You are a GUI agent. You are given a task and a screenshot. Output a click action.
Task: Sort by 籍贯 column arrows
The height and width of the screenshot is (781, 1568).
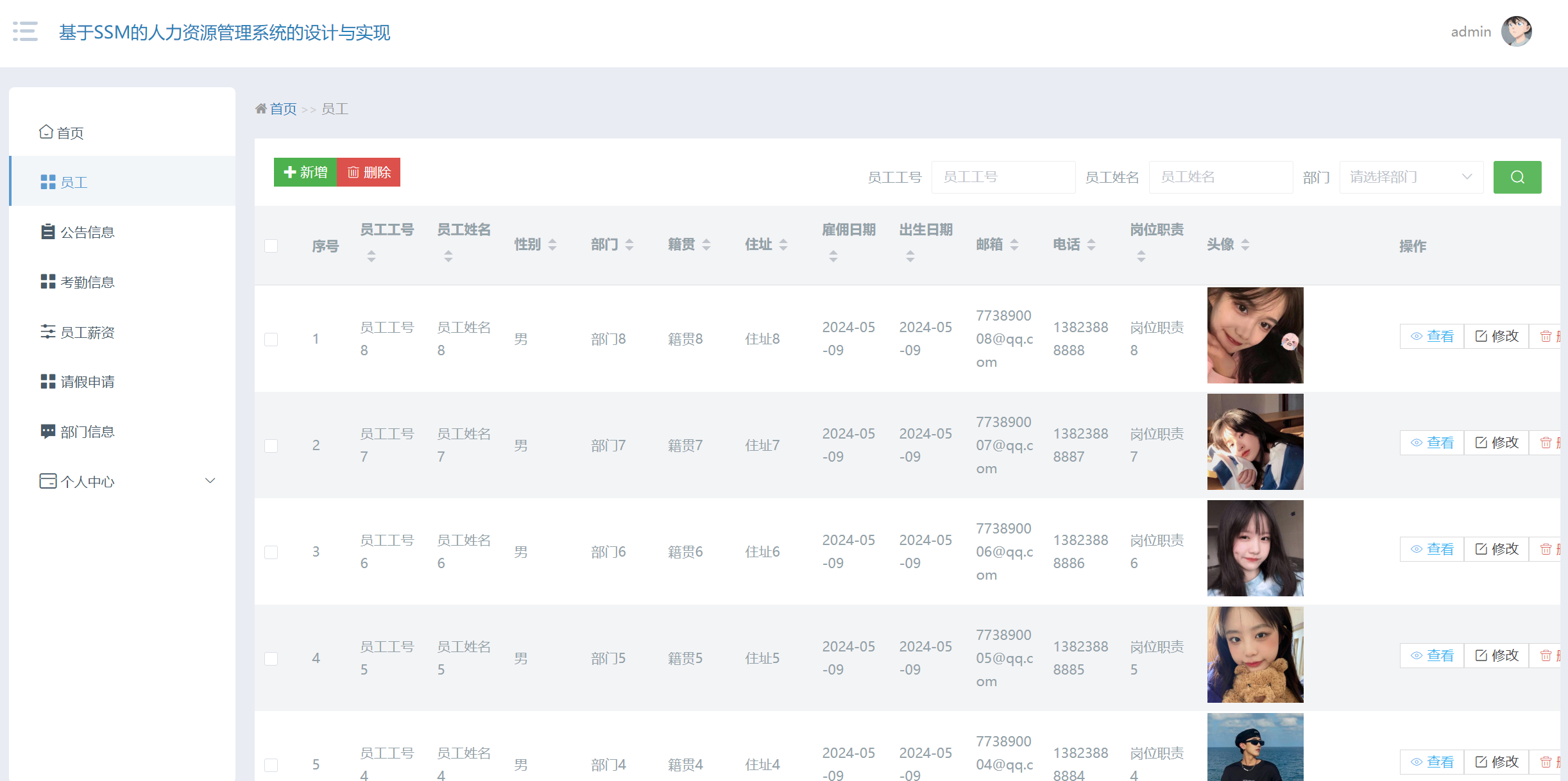(706, 244)
